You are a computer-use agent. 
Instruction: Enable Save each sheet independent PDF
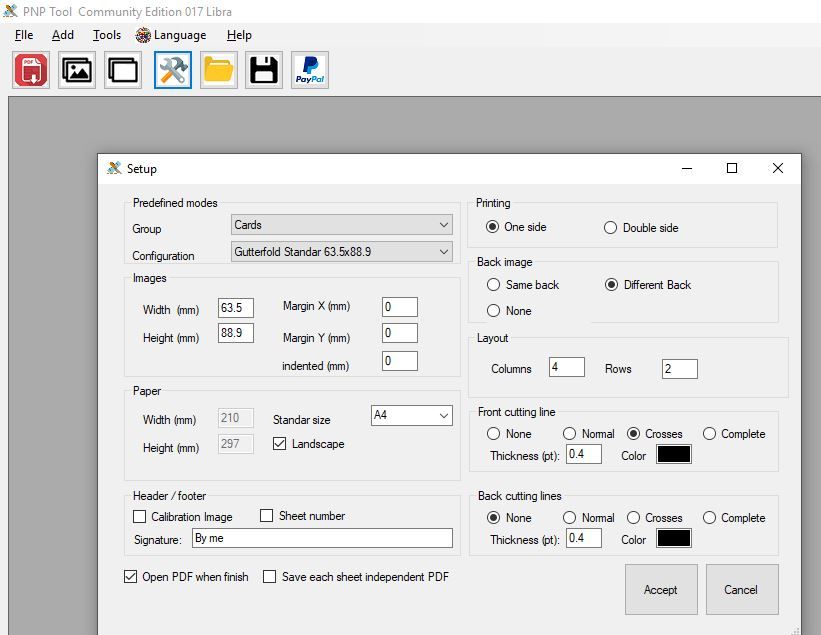point(269,576)
